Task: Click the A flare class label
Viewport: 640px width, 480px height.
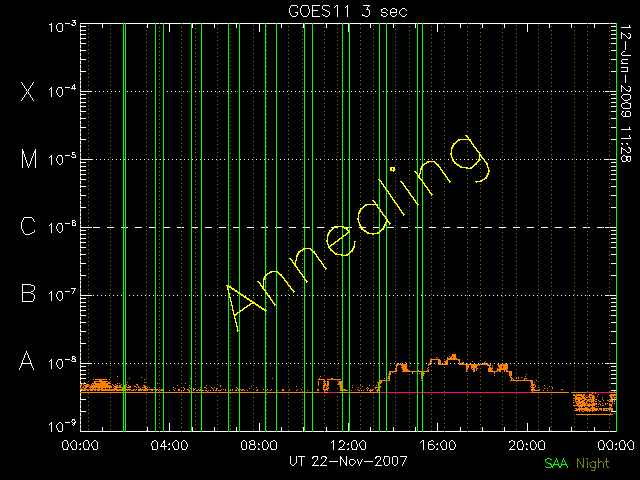Action: tap(27, 361)
